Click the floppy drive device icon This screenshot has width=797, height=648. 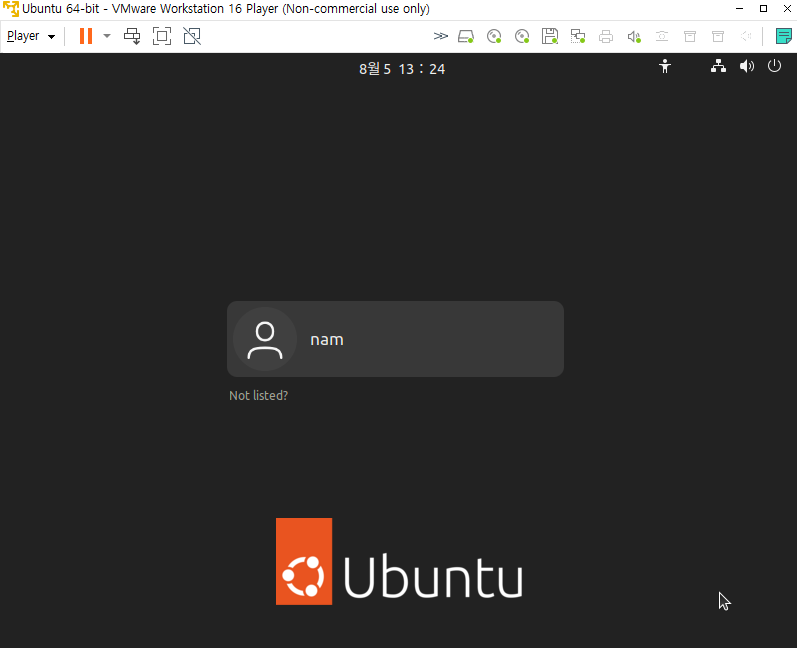click(x=550, y=37)
